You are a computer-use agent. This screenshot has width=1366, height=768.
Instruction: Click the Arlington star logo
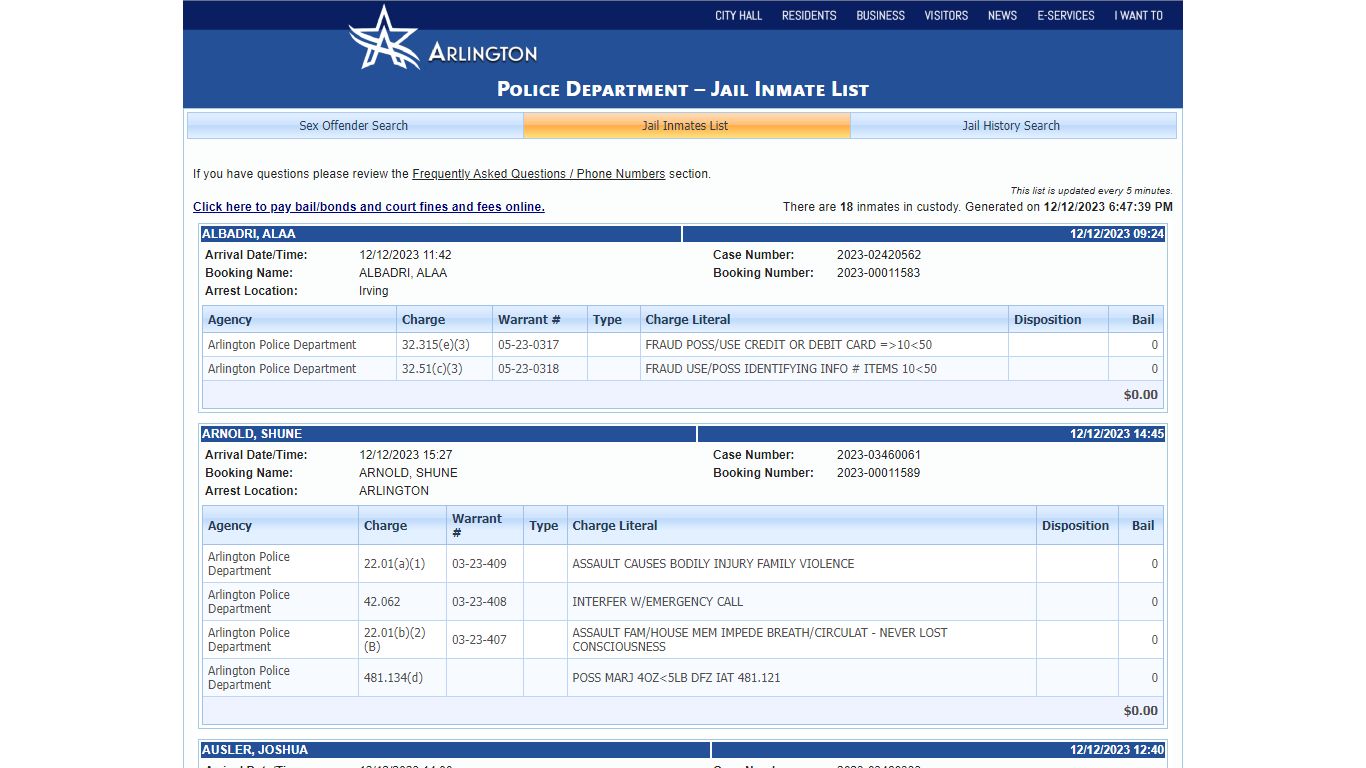(x=384, y=38)
